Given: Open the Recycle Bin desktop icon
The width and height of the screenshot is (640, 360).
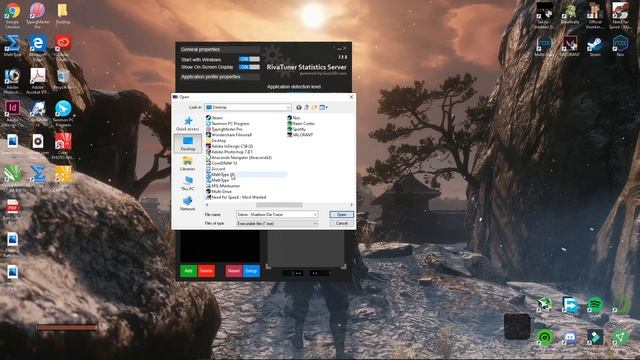Looking at the screenshot, I should coord(63,79).
